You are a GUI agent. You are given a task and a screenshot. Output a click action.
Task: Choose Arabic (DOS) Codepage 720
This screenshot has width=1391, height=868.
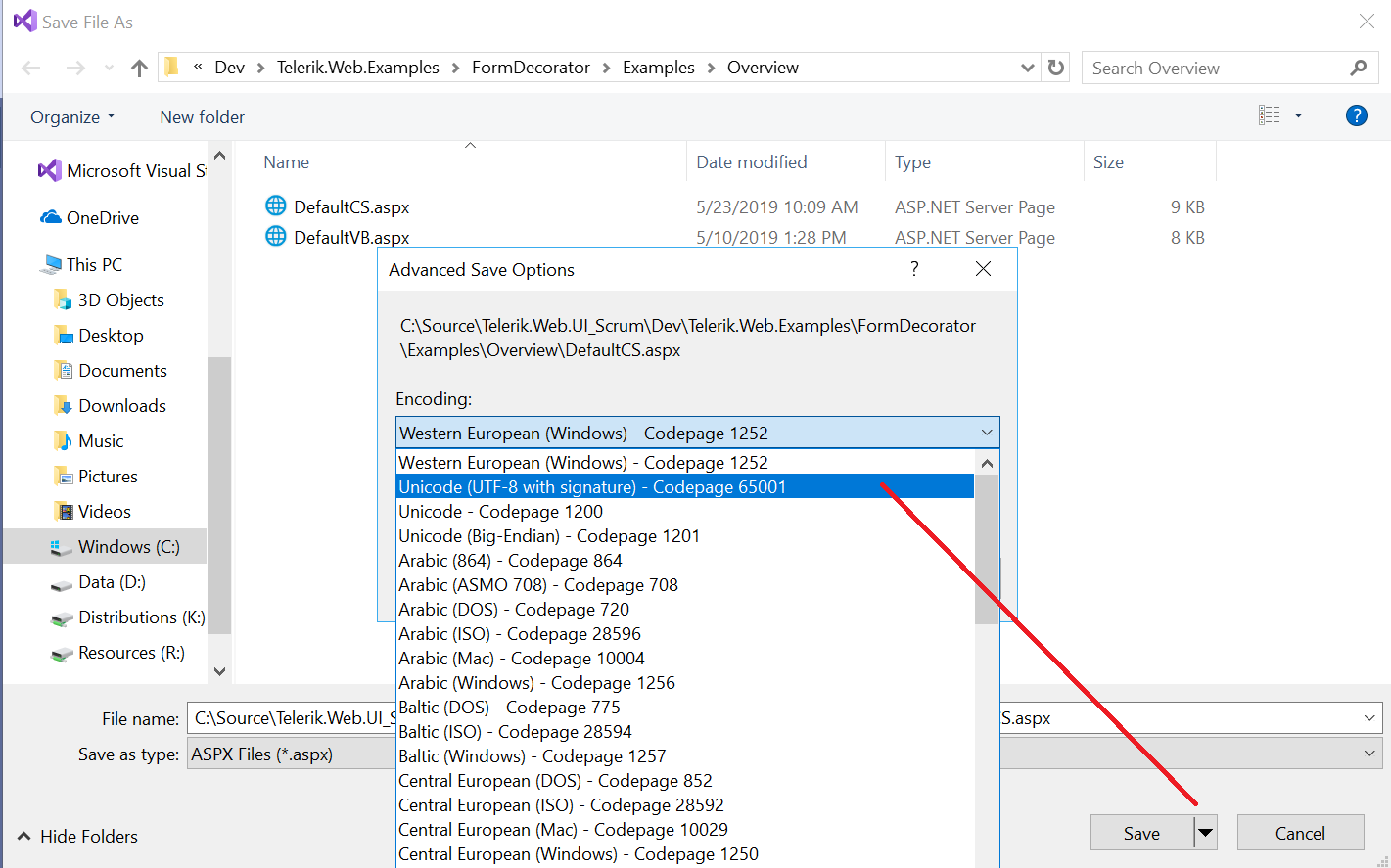click(685, 610)
